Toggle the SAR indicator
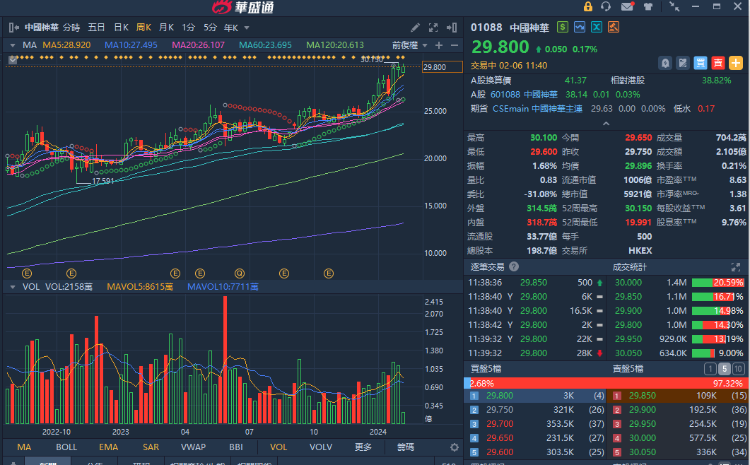The height and width of the screenshot is (465, 750). click(151, 447)
